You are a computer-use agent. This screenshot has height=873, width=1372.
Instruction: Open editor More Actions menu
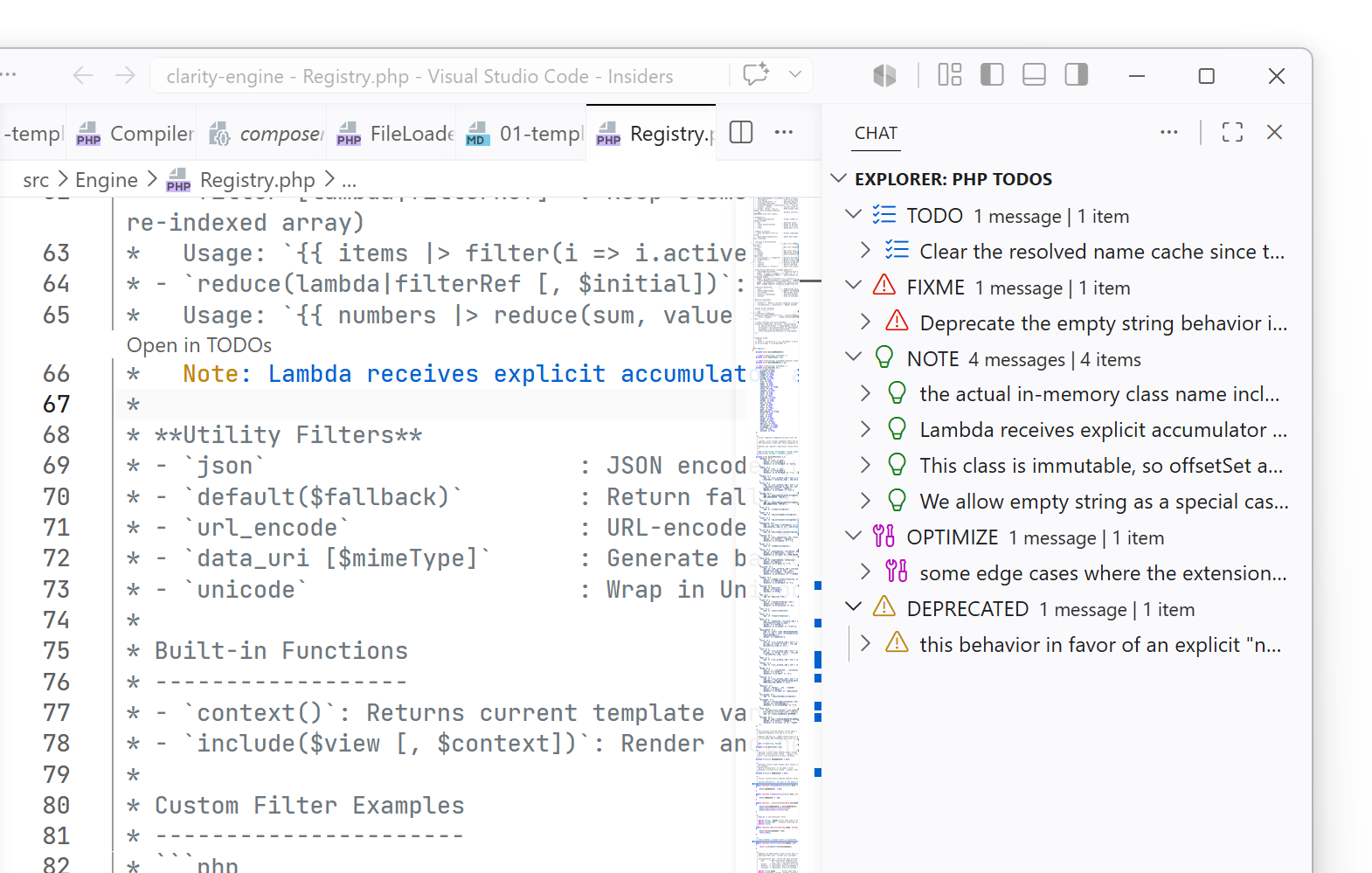coord(784,133)
